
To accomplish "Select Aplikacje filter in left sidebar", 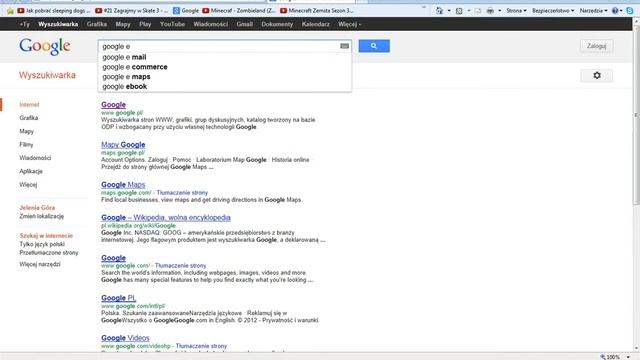I will point(31,171).
